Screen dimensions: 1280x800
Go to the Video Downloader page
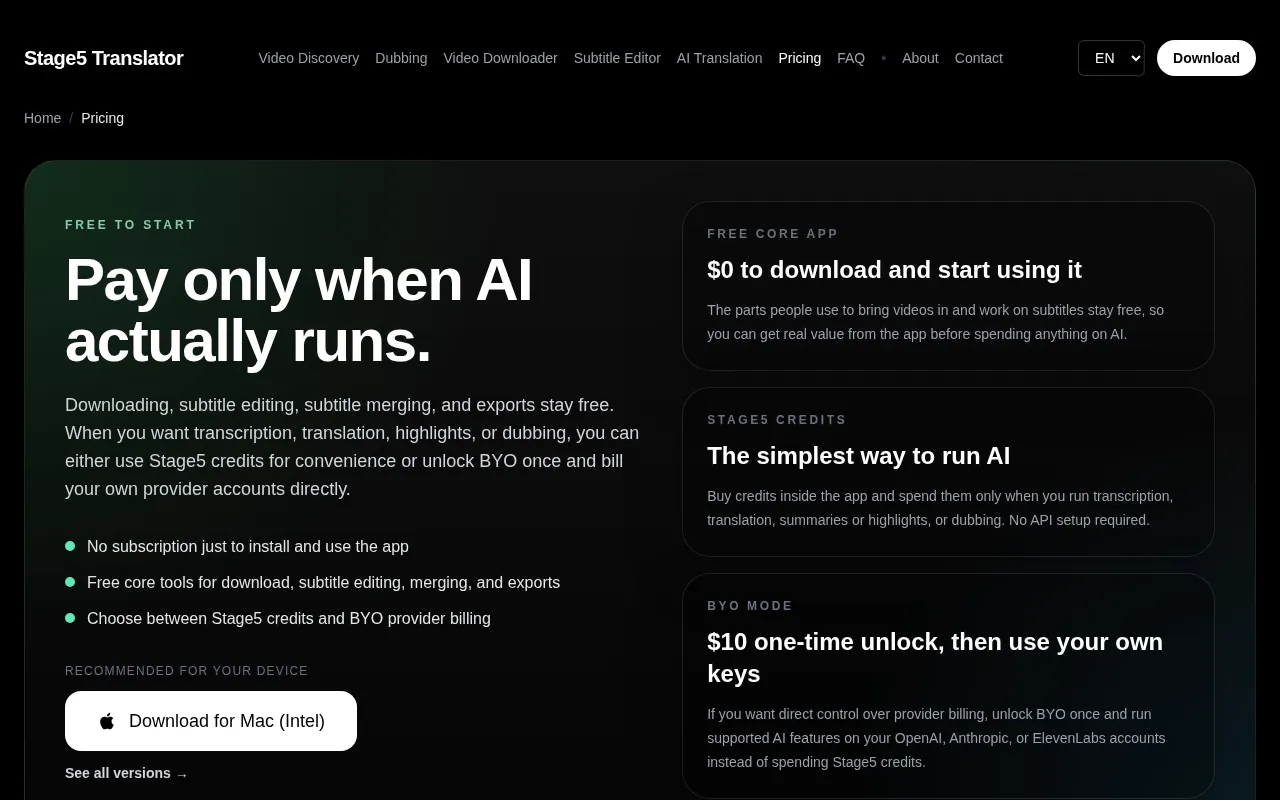[500, 58]
